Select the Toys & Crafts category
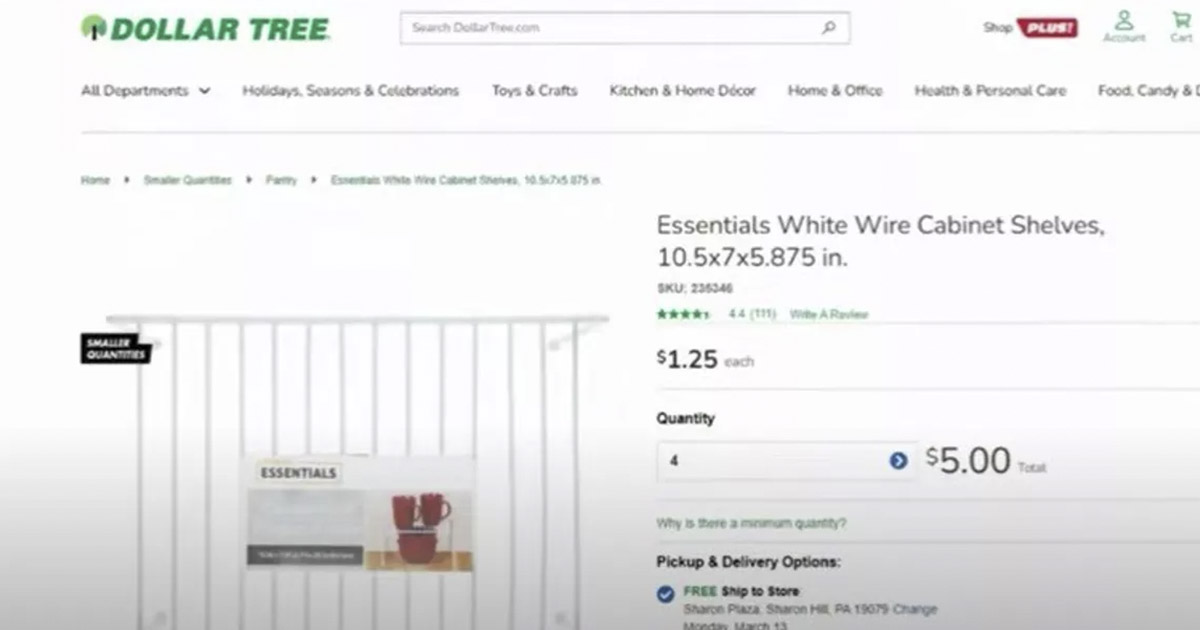This screenshot has width=1200, height=630. point(533,90)
